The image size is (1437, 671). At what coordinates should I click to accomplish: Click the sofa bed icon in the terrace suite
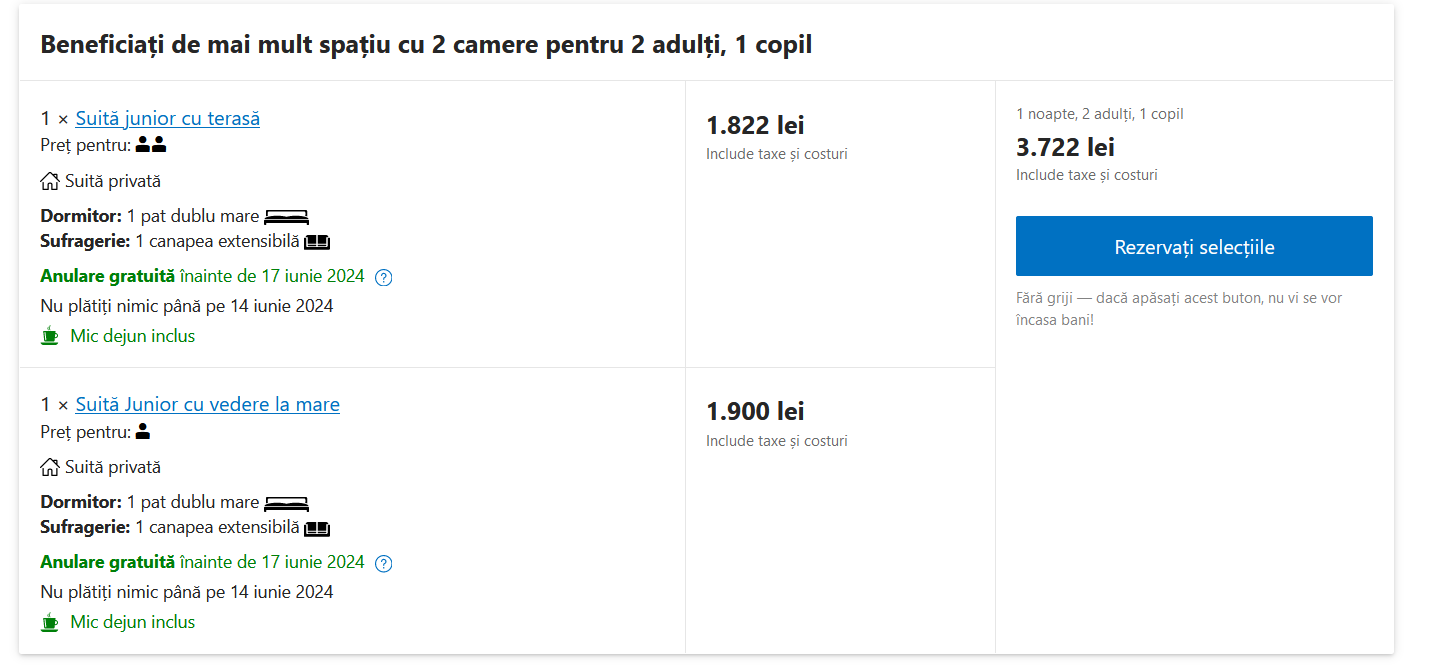pyautogui.click(x=317, y=242)
